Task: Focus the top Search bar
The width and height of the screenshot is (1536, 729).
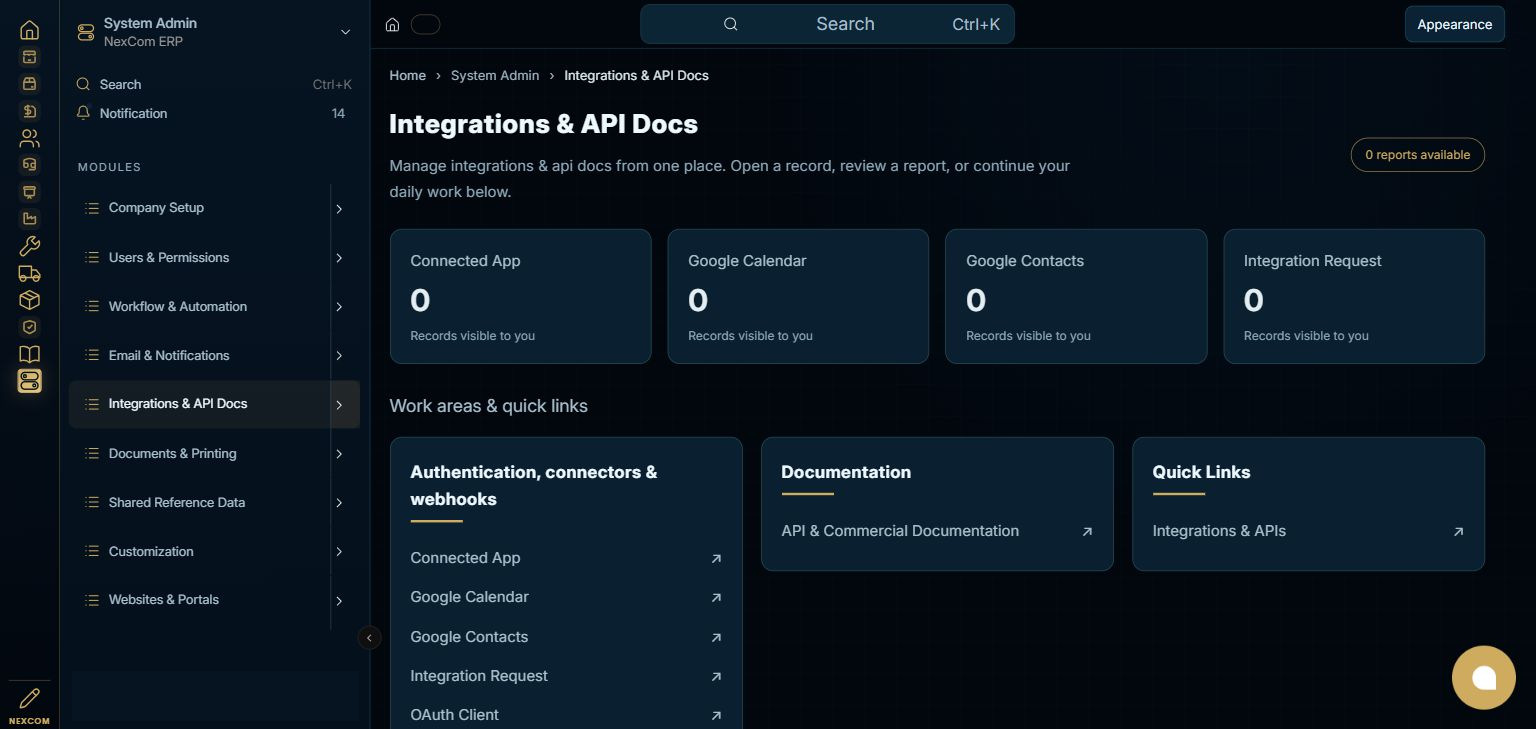Action: click(x=827, y=24)
